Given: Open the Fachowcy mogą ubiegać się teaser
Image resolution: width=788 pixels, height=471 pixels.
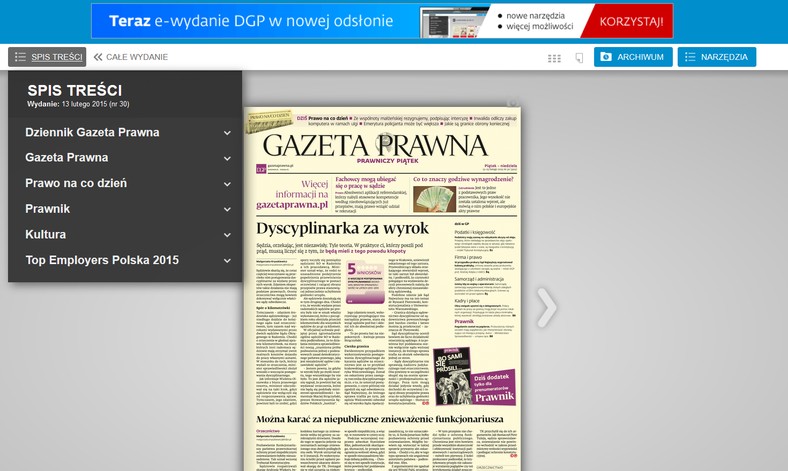Looking at the screenshot, I should click(366, 182).
